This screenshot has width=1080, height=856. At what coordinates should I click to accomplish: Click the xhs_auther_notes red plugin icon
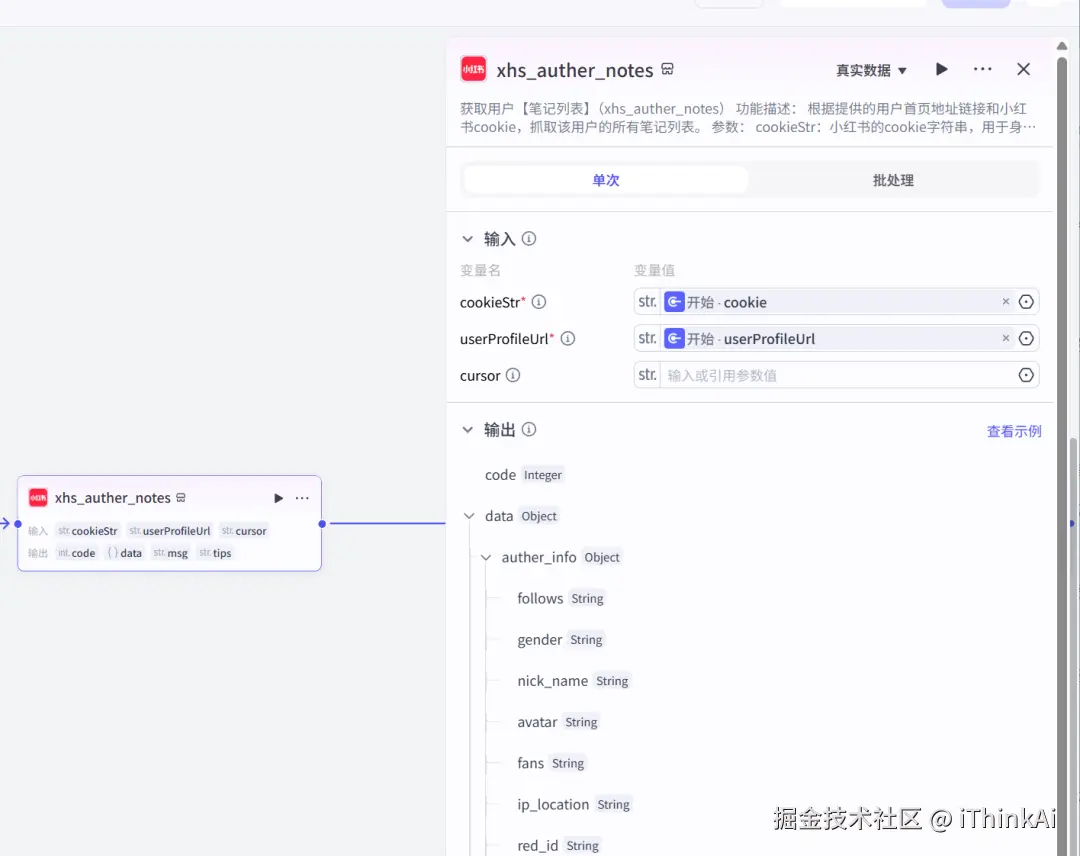473,69
